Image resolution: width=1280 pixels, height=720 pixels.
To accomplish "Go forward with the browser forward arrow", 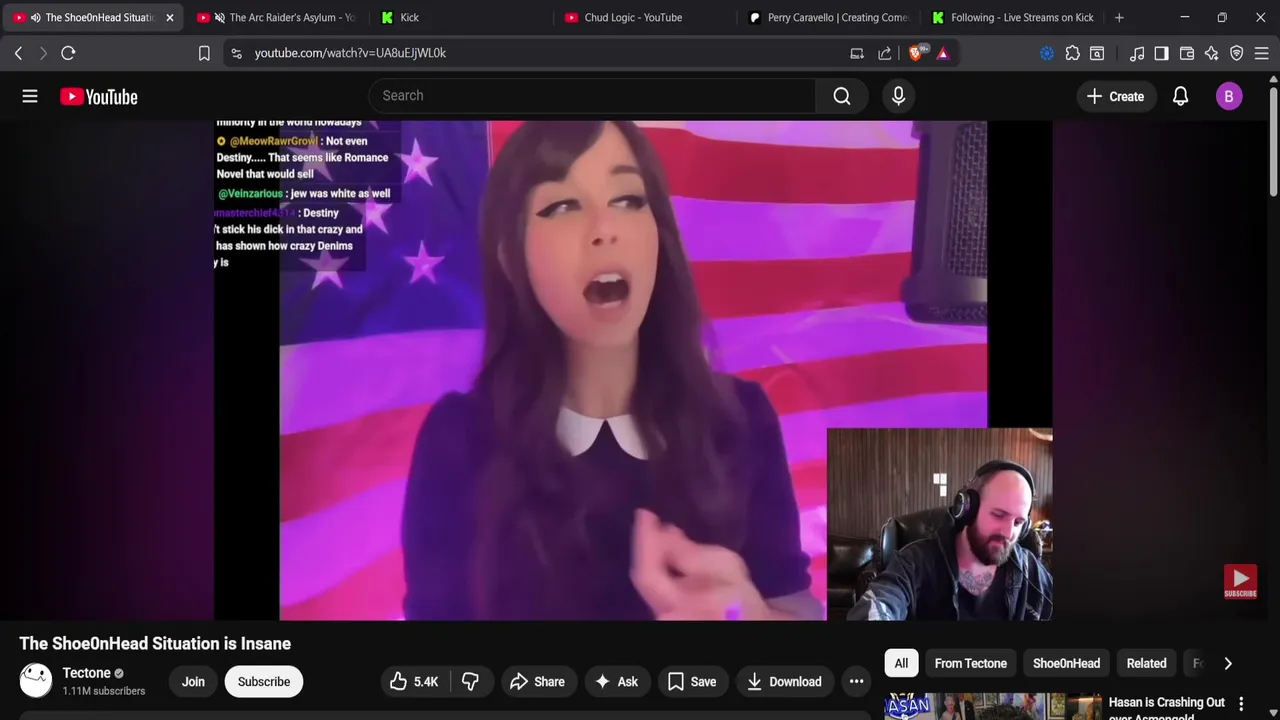I will (43, 53).
